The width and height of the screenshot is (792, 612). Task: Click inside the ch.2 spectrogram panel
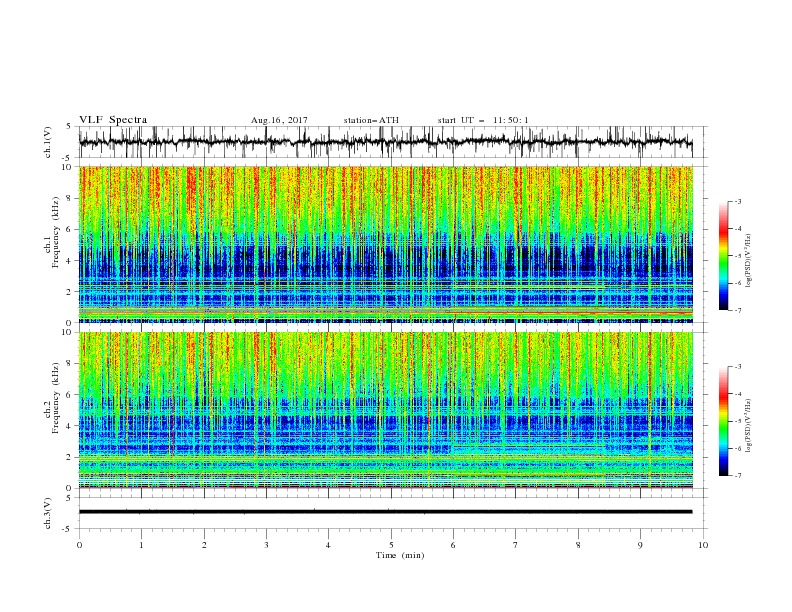pyautogui.click(x=386, y=410)
